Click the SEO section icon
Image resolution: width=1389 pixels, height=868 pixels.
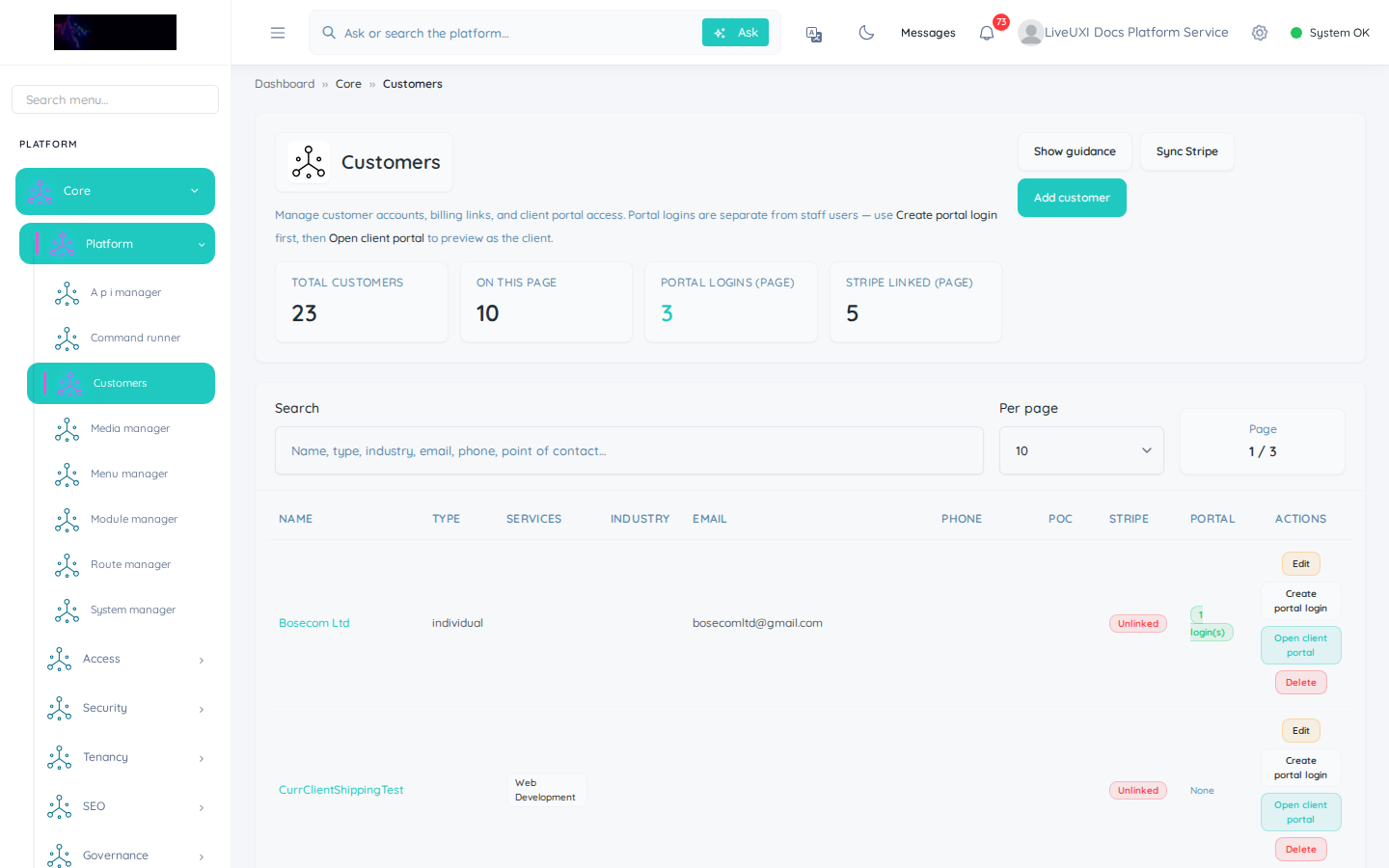[60, 807]
